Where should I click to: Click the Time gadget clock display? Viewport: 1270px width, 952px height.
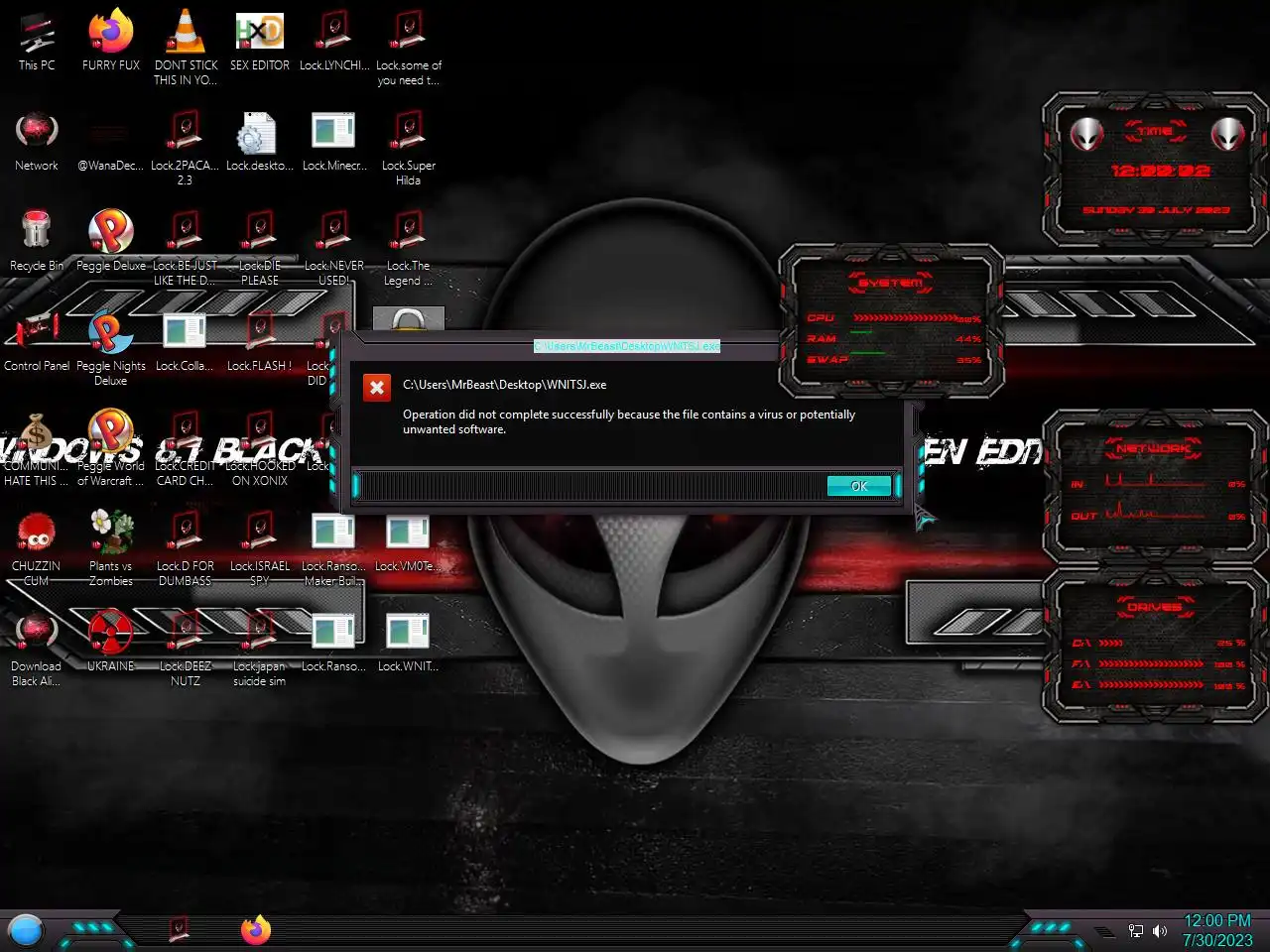1160,171
